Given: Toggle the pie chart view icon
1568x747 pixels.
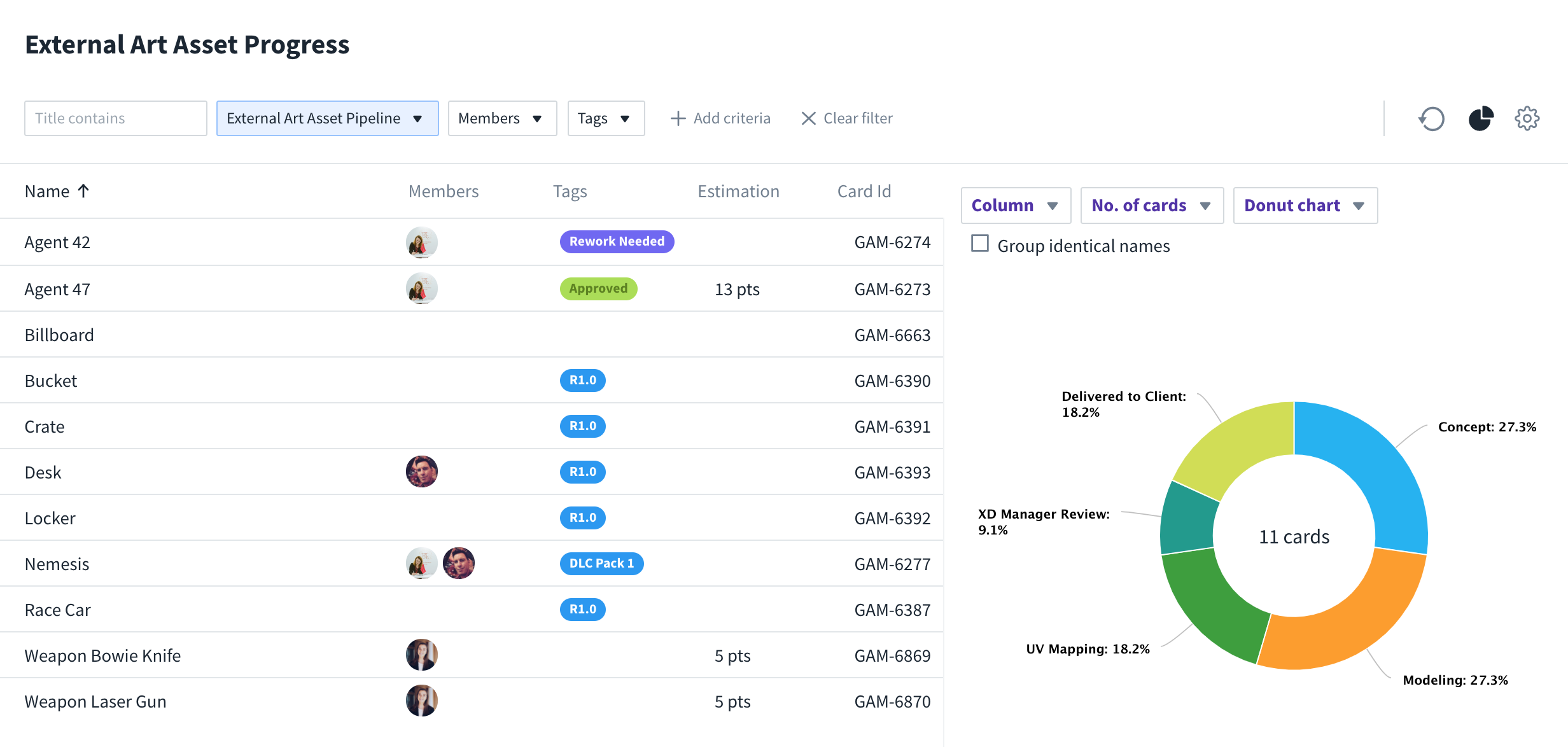Looking at the screenshot, I should tap(1481, 118).
